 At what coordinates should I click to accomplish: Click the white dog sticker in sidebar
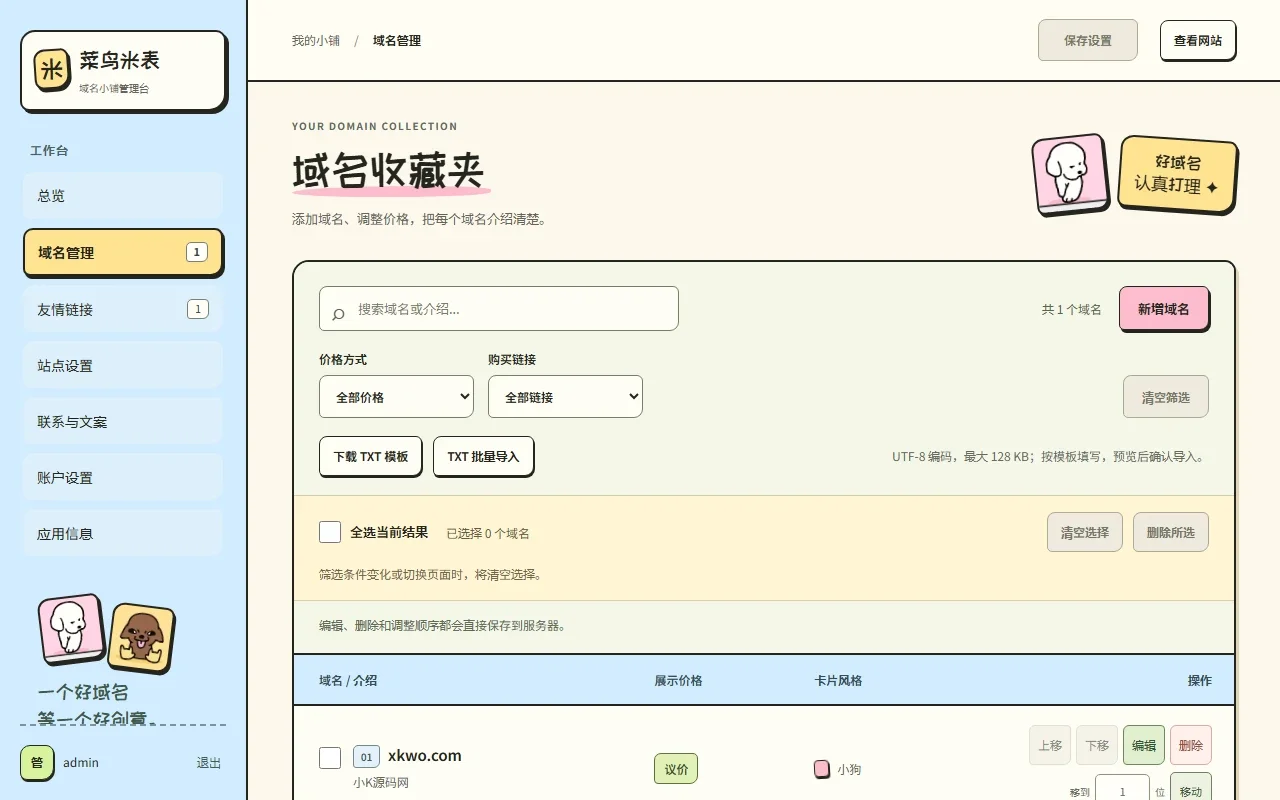pyautogui.click(x=71, y=629)
